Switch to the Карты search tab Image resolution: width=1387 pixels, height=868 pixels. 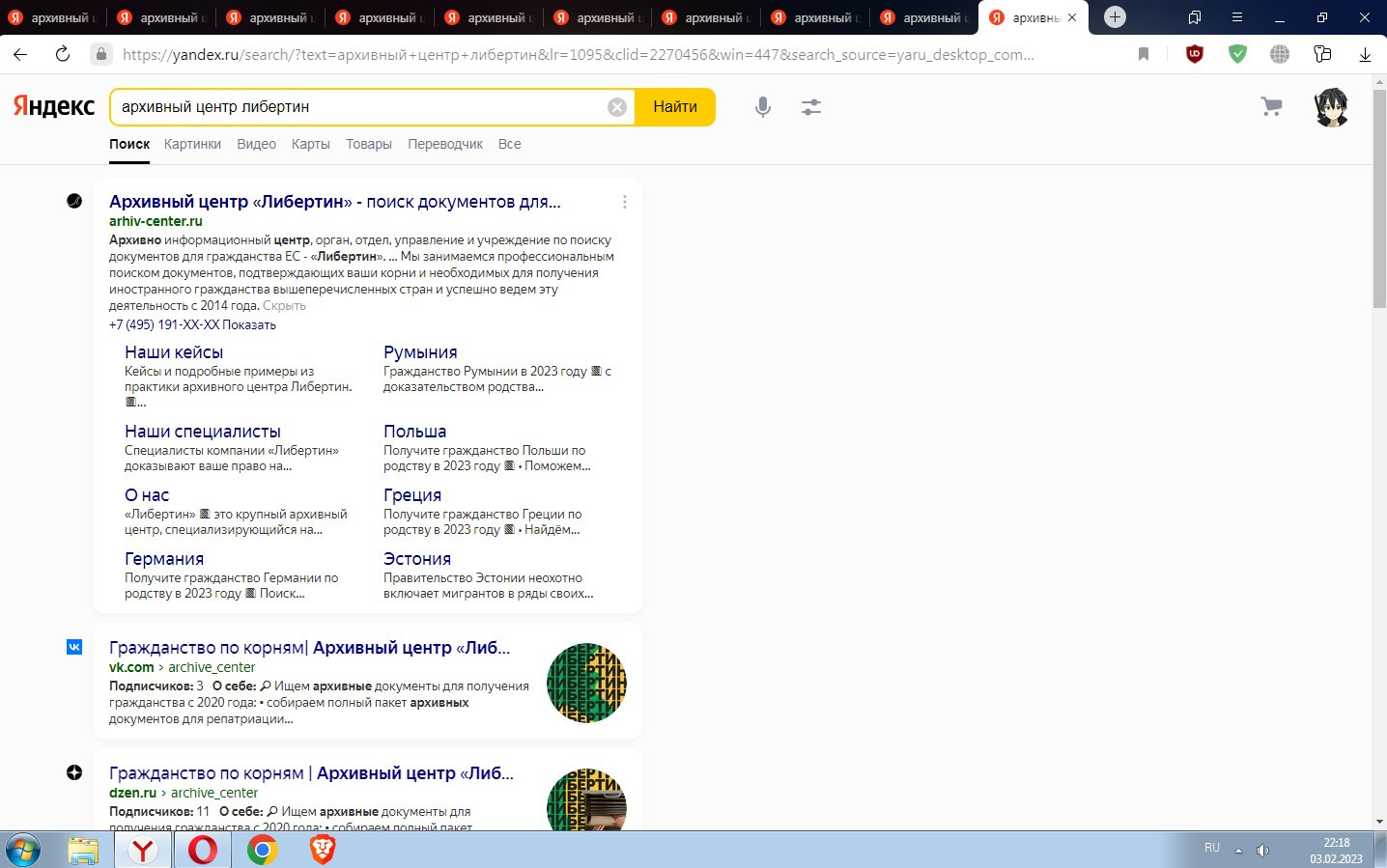click(310, 144)
